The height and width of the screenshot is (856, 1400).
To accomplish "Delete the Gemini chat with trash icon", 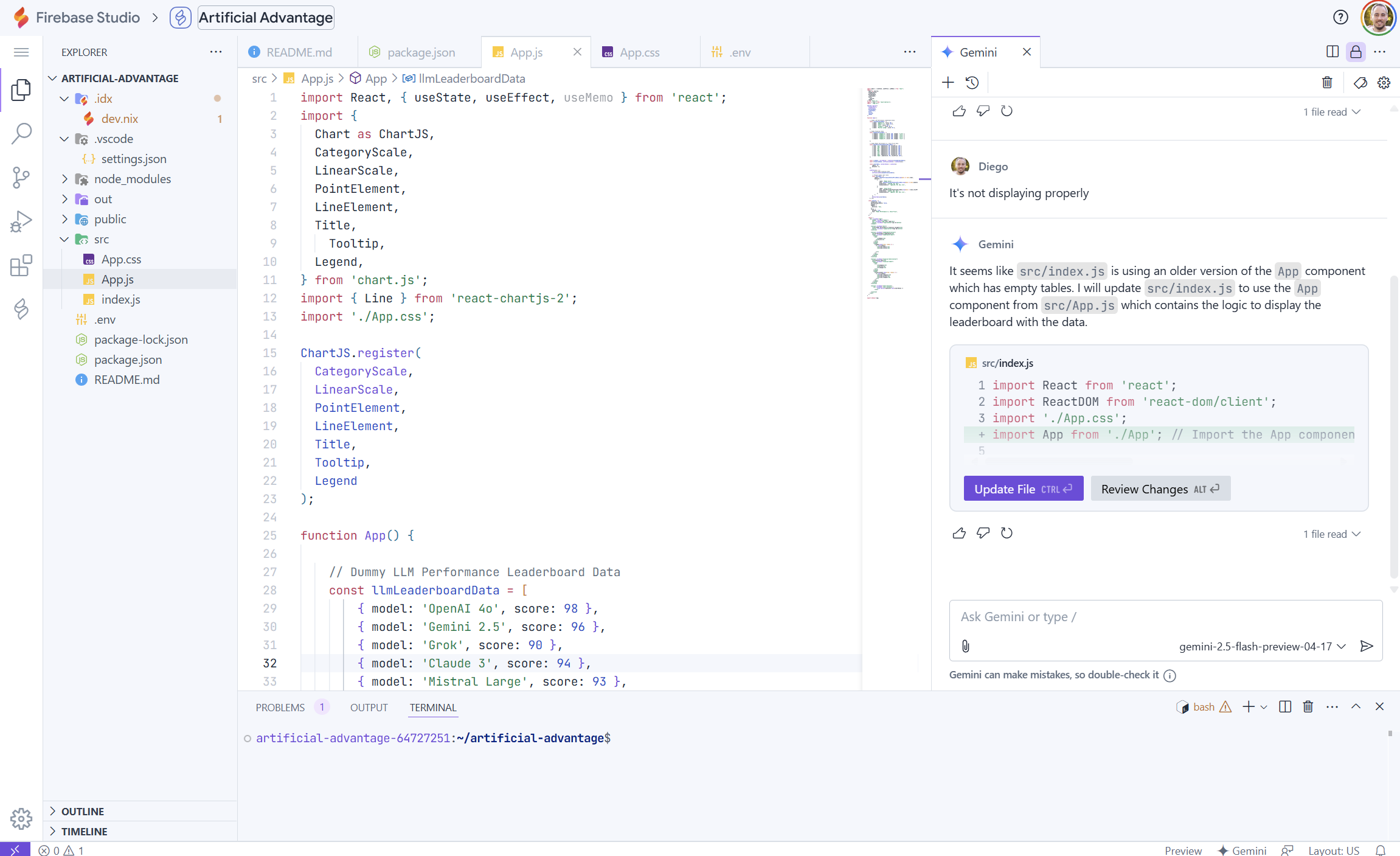I will click(x=1327, y=83).
